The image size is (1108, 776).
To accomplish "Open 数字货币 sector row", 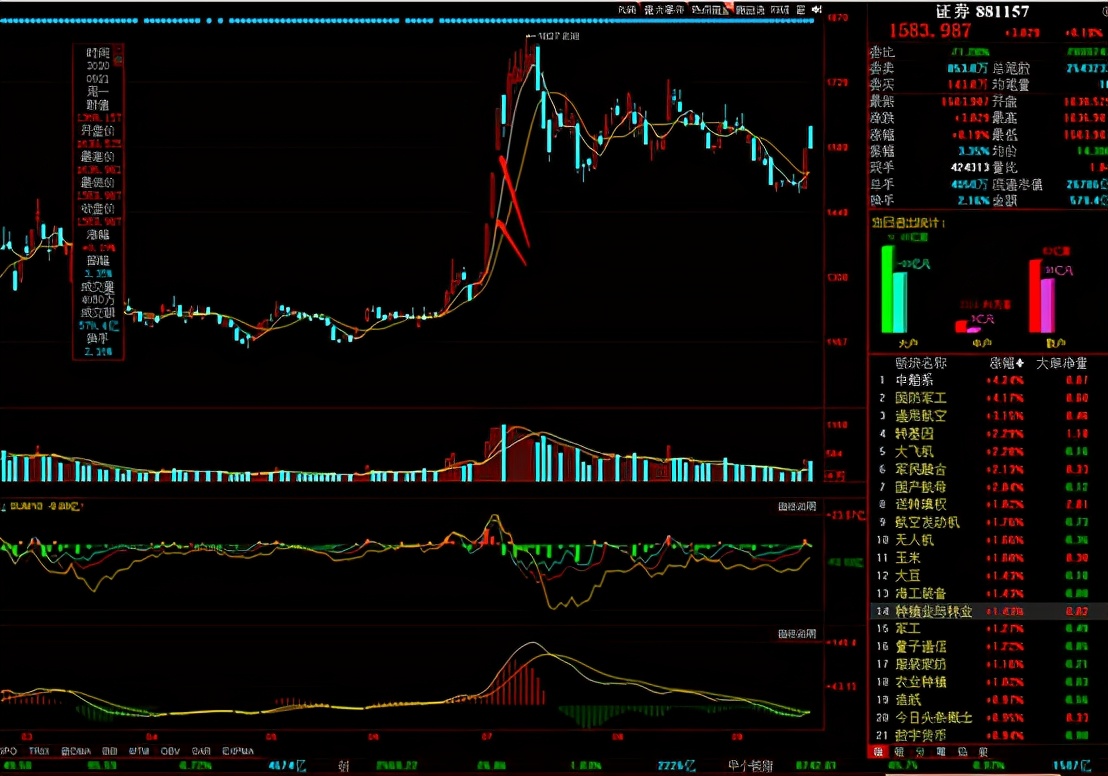I will pos(989,736).
